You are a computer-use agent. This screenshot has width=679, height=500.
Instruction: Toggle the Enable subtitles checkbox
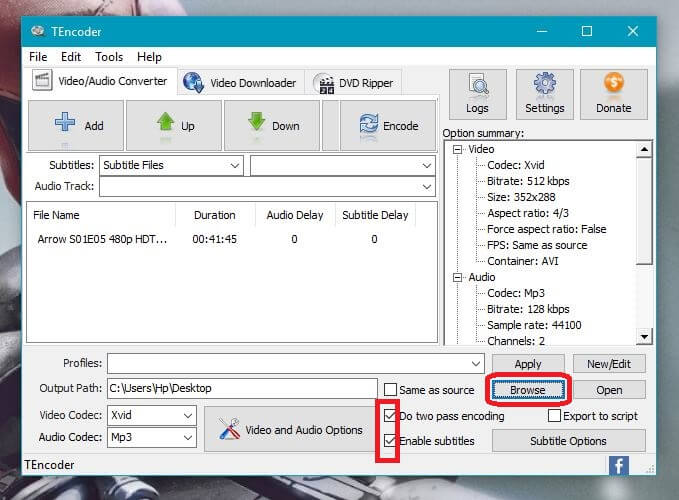[390, 441]
